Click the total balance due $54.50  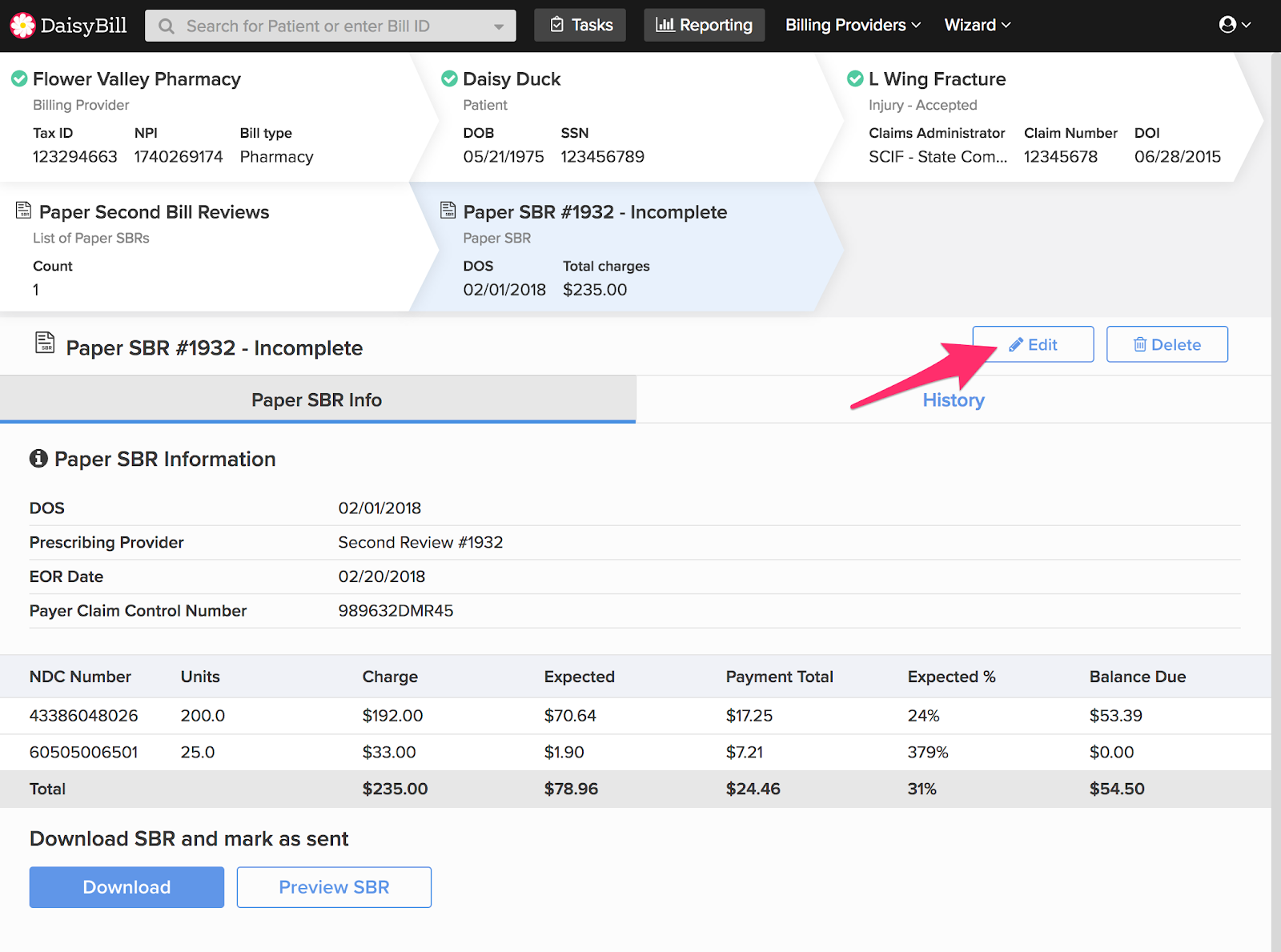click(x=1117, y=789)
